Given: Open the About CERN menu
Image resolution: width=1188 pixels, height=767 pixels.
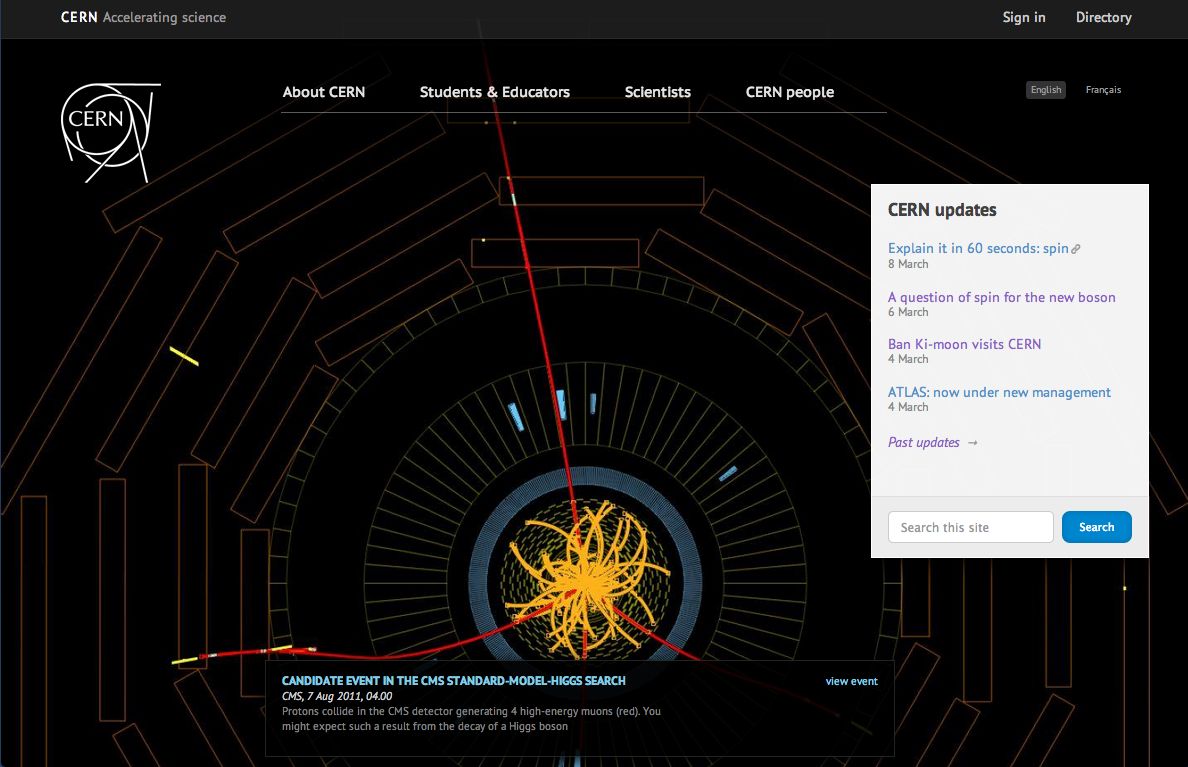Looking at the screenshot, I should pyautogui.click(x=324, y=92).
